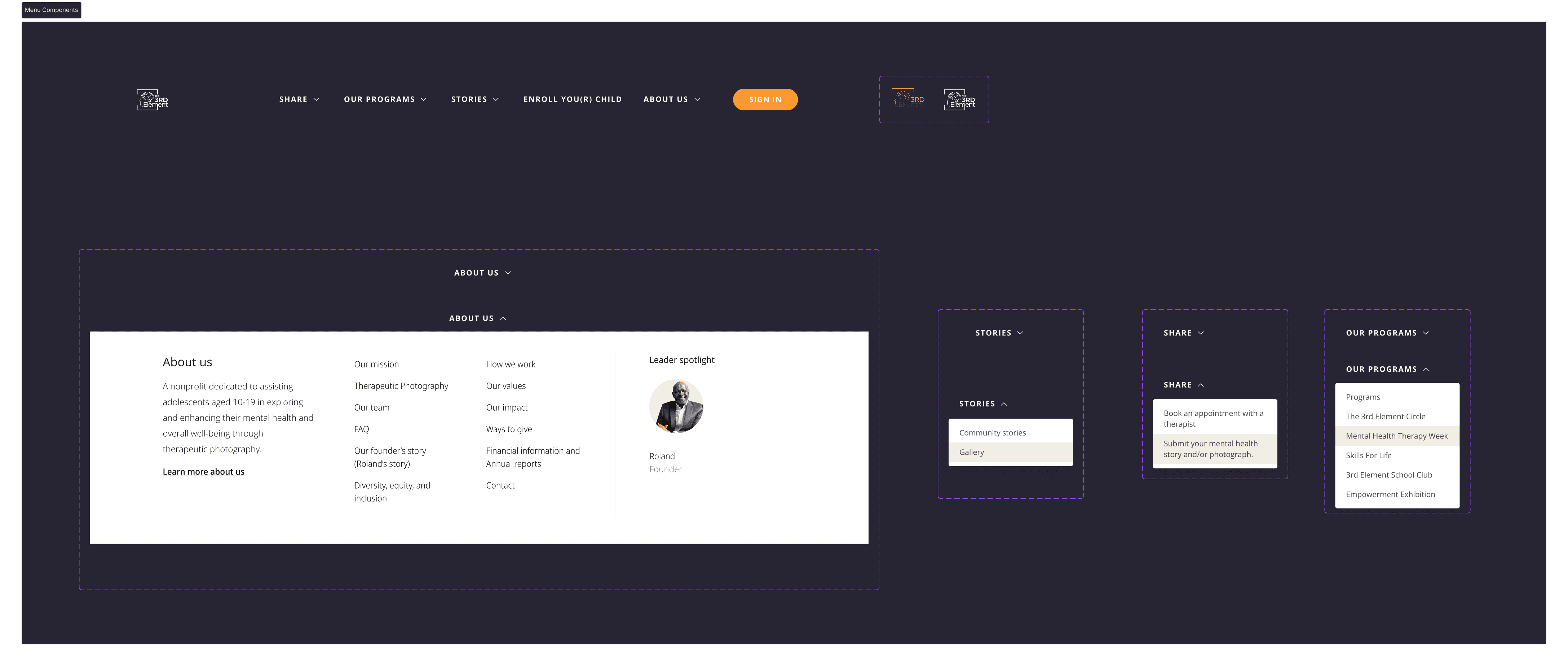
Task: Click ENROLL YOU(R) CHILD nav item
Action: (x=572, y=99)
